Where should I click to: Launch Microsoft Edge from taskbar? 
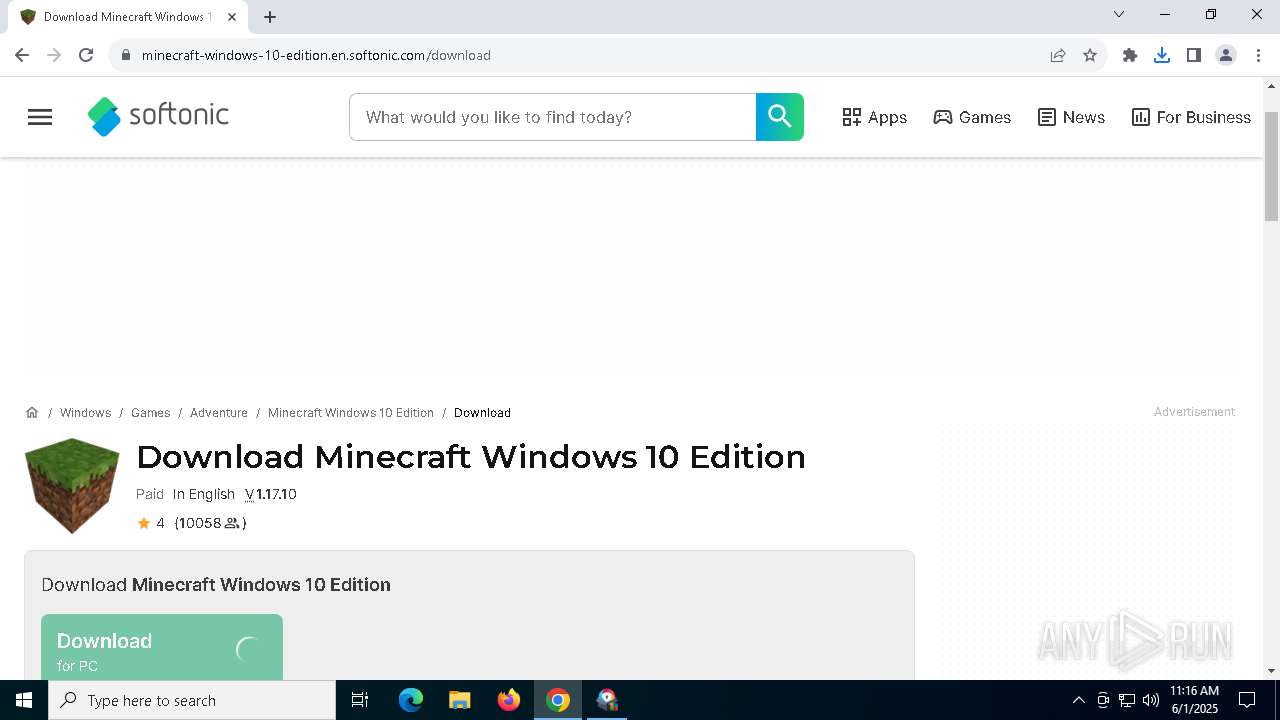[x=411, y=700]
